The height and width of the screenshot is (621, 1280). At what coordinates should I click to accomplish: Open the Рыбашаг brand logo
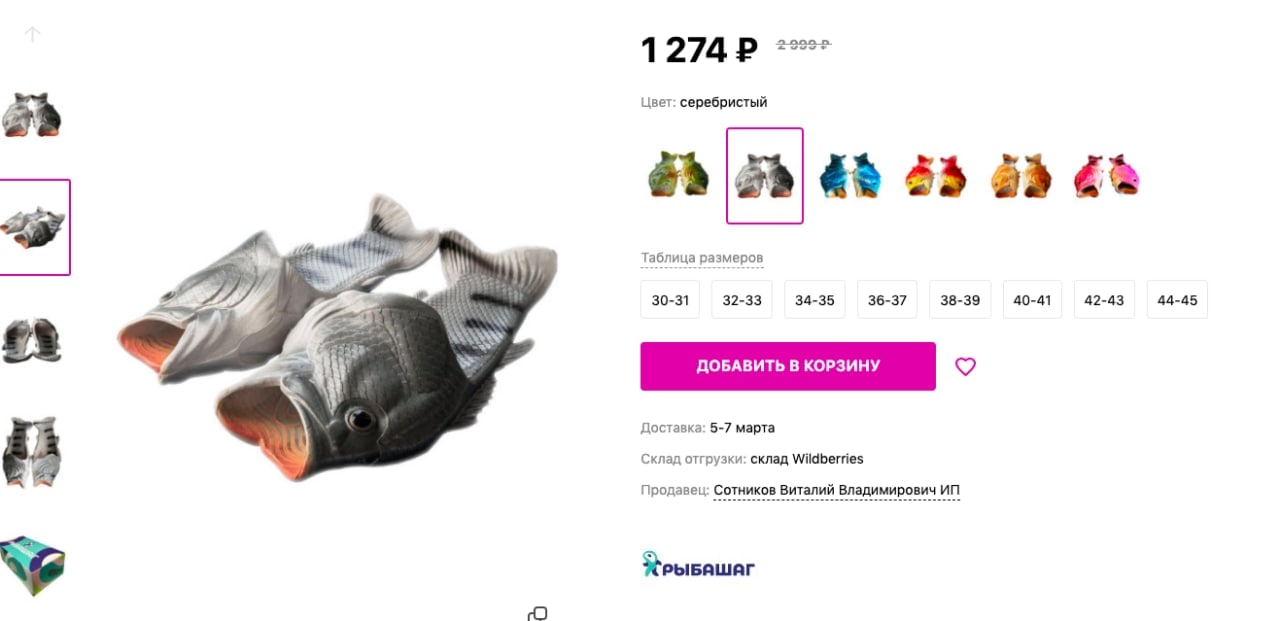click(698, 564)
